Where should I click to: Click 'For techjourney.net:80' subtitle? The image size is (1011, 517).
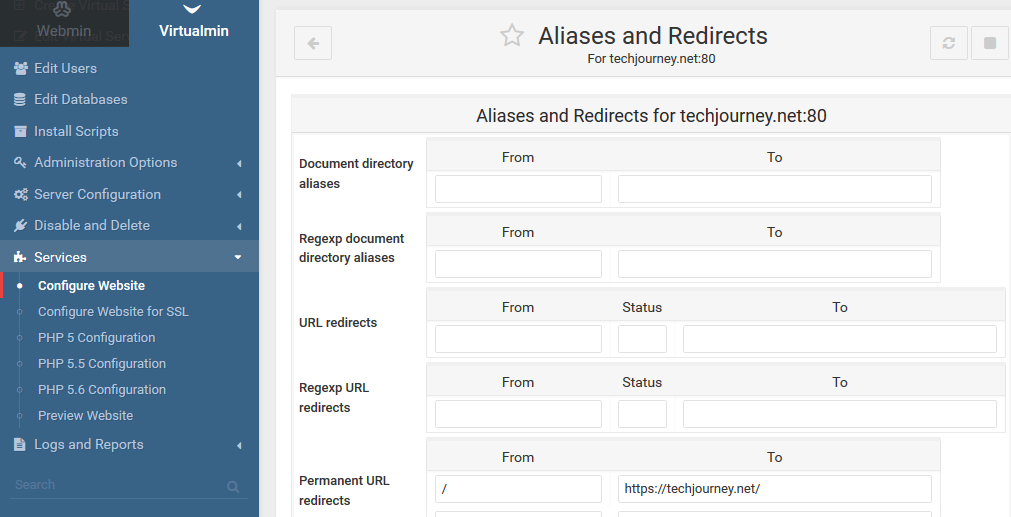(651, 59)
